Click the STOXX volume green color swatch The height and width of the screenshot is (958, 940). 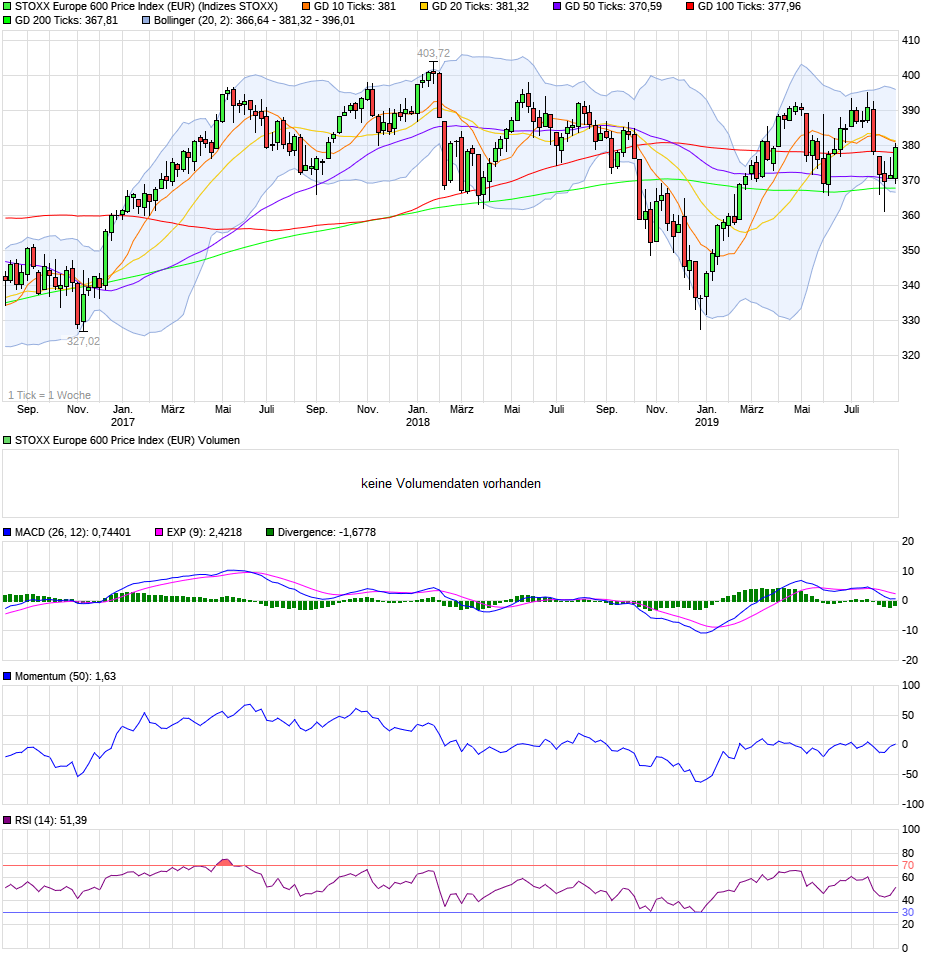tap(7, 438)
